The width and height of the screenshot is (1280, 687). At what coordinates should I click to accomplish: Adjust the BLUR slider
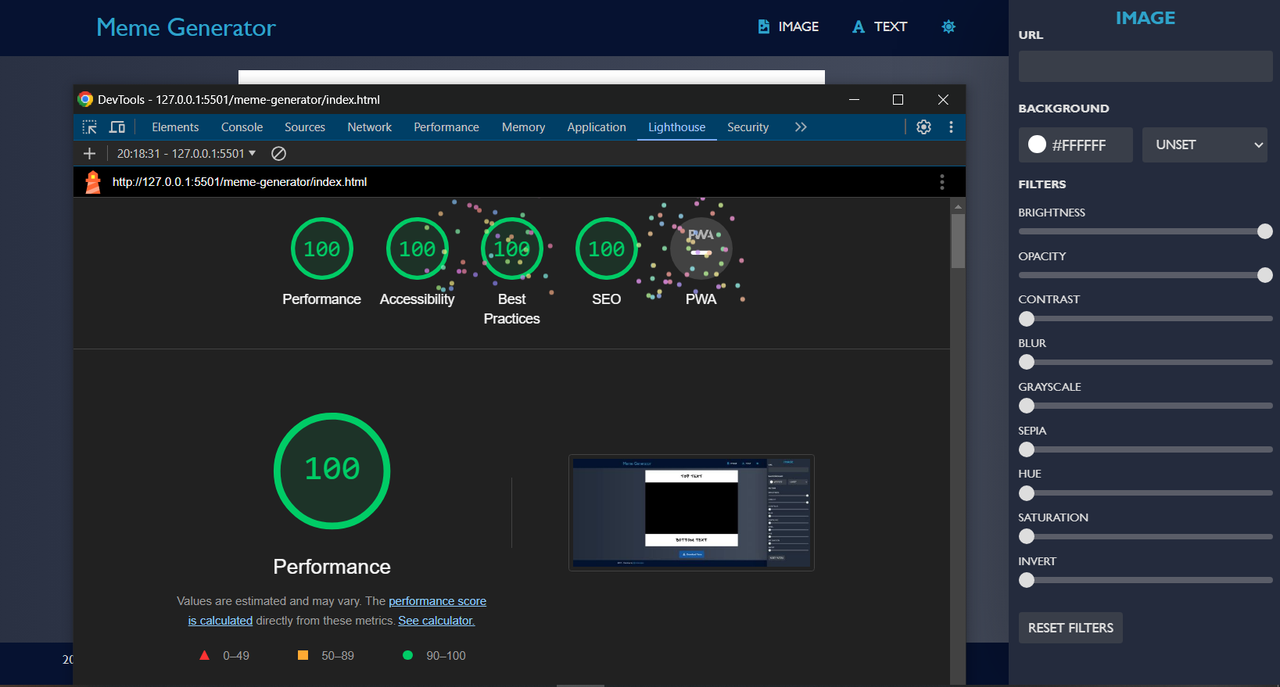coord(1145,362)
